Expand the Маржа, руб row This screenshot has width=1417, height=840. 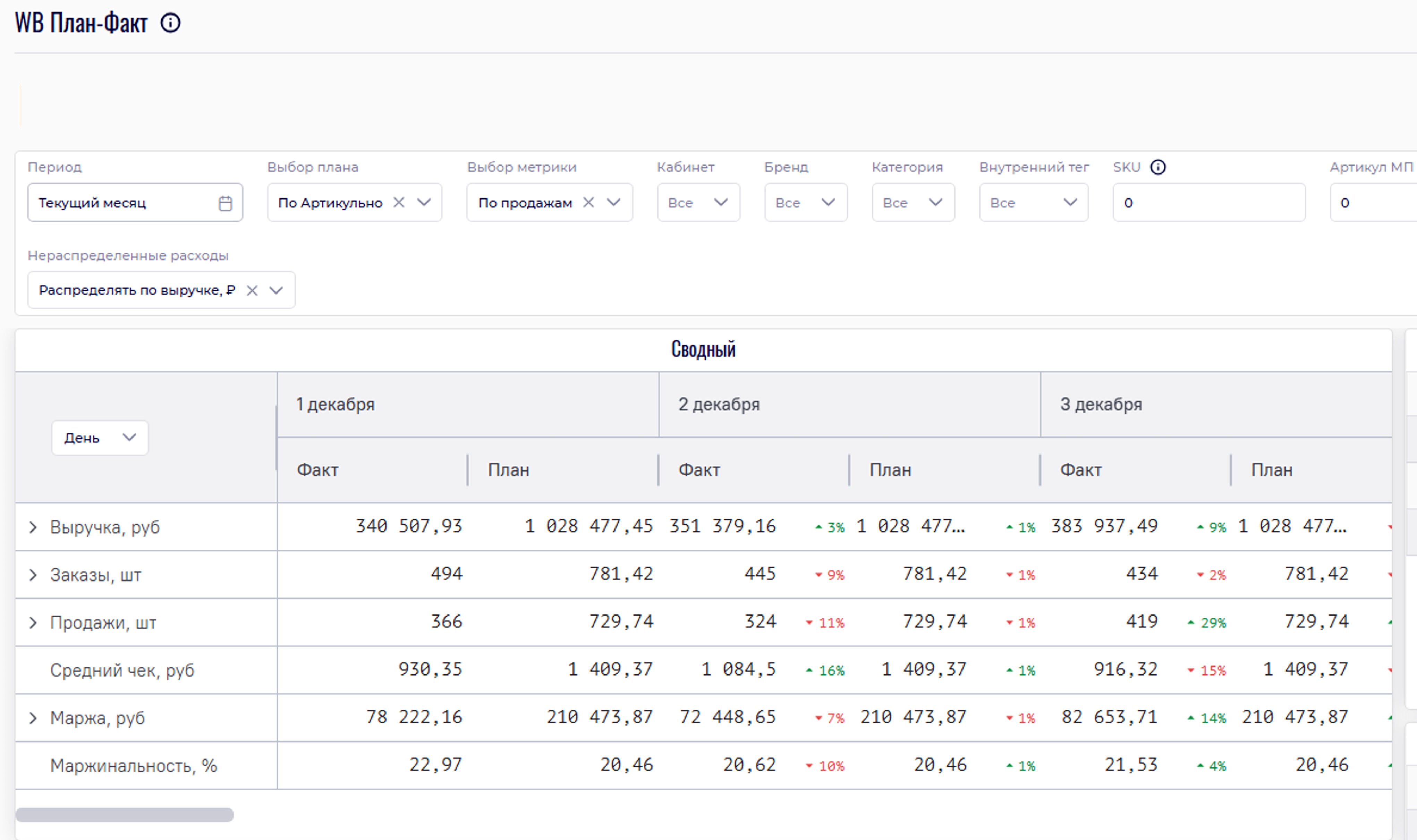click(33, 718)
